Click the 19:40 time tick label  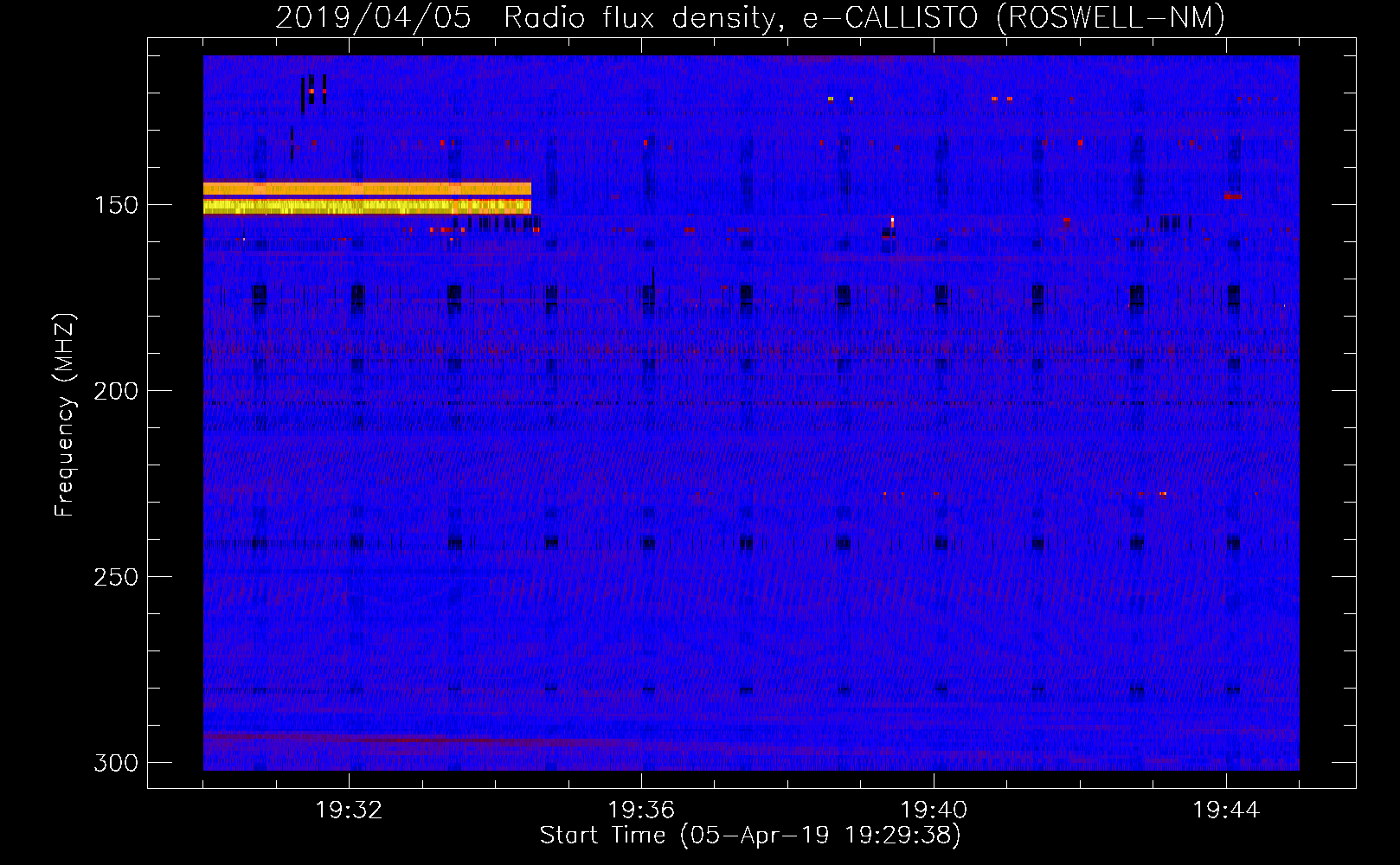point(934,811)
